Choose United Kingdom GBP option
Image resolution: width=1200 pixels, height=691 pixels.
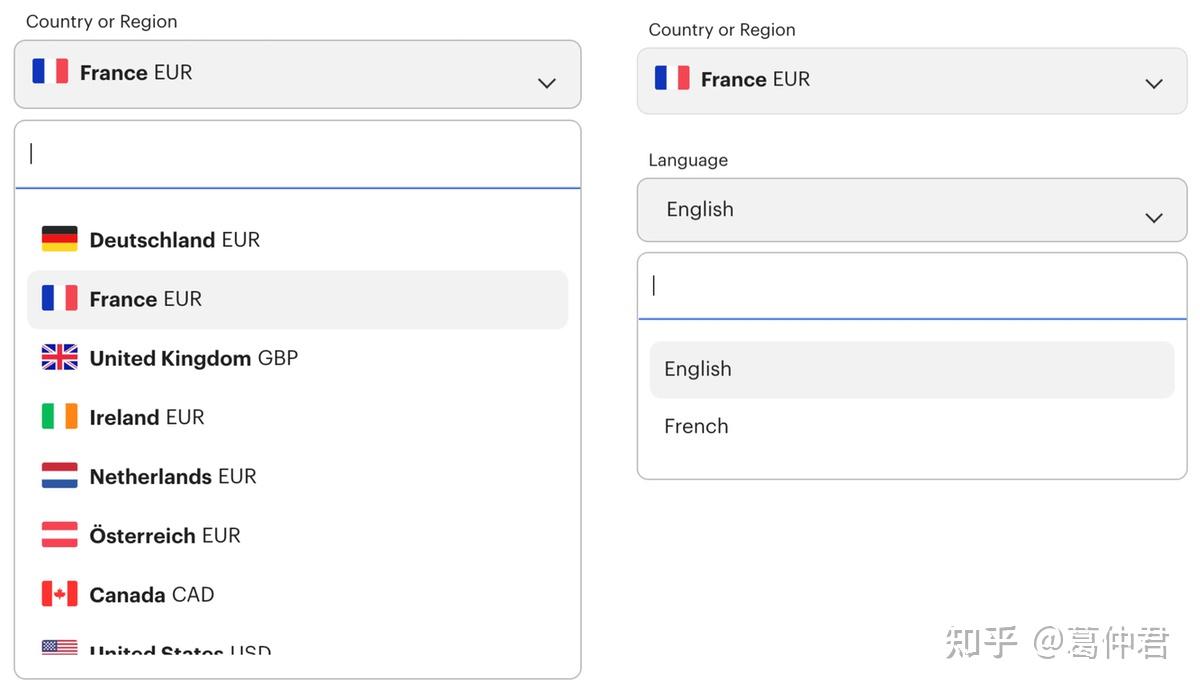pos(194,358)
